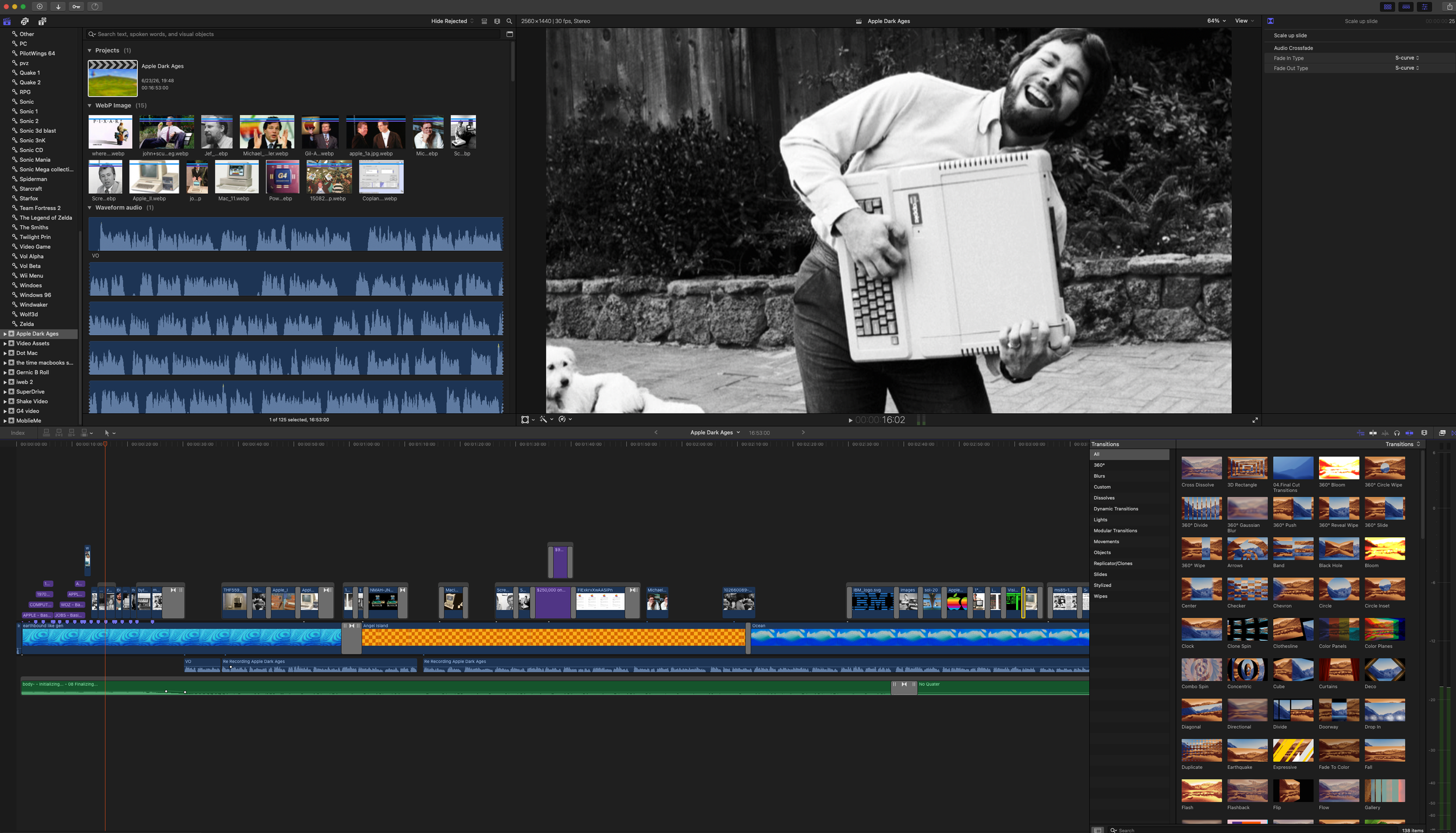Click the new library plus button
1456x833 pixels.
40,6
